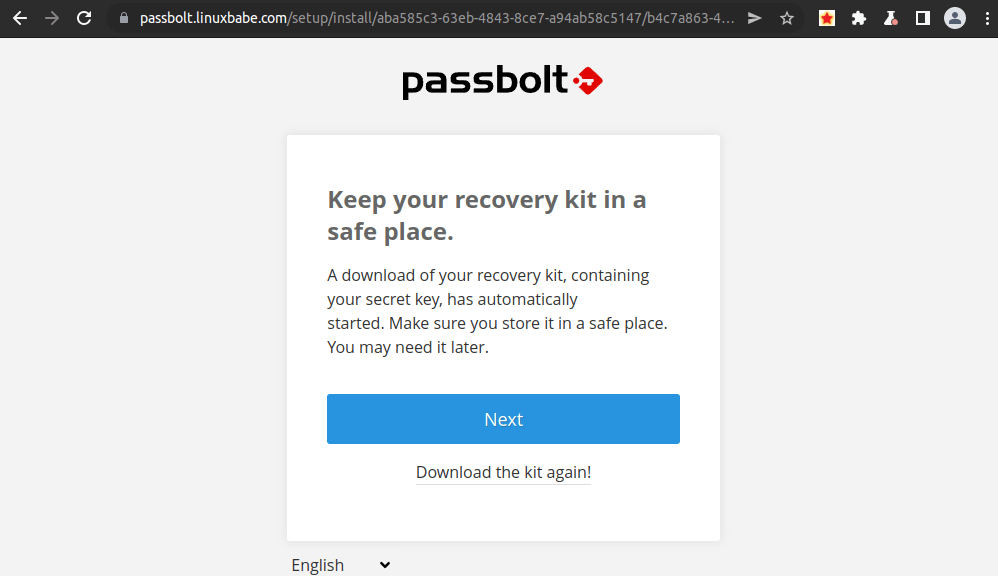
Task: Reload the passbolt setup page
Action: pyautogui.click(x=84, y=18)
